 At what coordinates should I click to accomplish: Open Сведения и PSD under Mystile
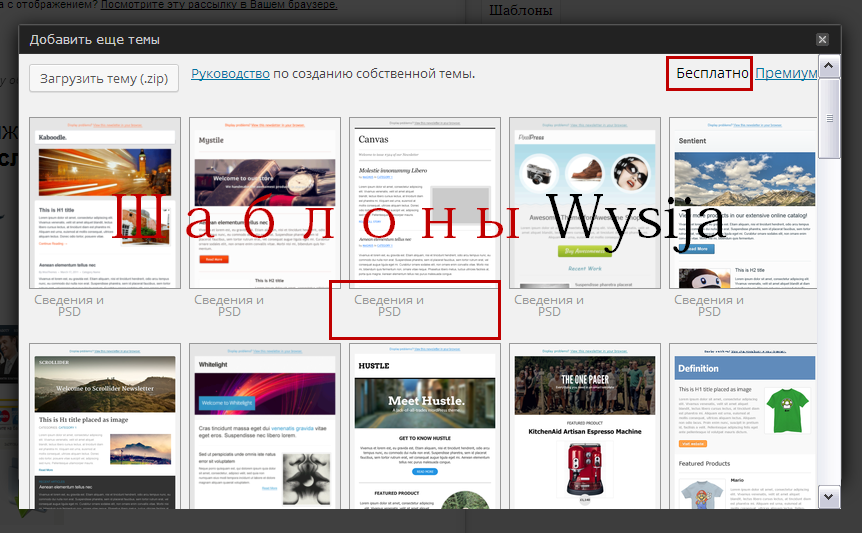pyautogui.click(x=229, y=306)
